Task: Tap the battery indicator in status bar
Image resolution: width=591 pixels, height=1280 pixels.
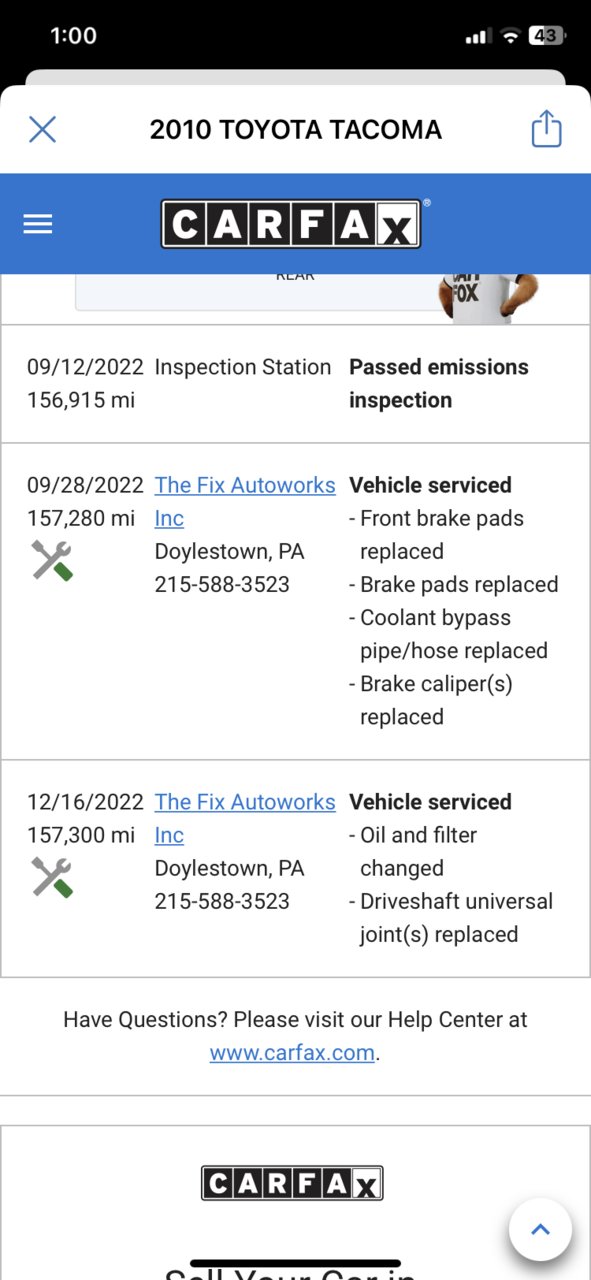Action: pyautogui.click(x=547, y=36)
